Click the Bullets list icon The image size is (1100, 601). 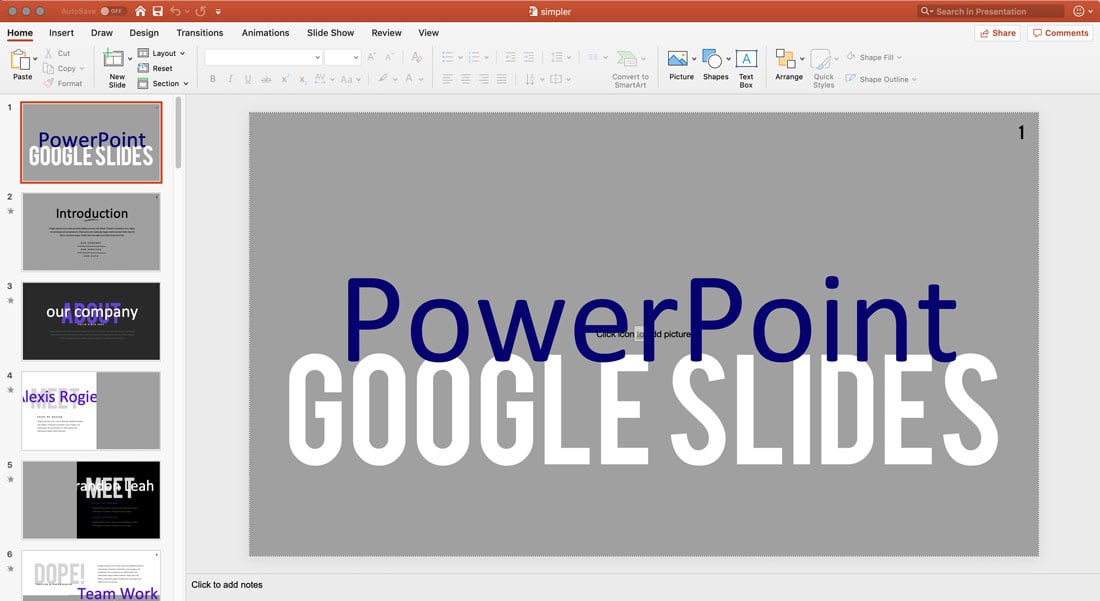pyautogui.click(x=448, y=57)
